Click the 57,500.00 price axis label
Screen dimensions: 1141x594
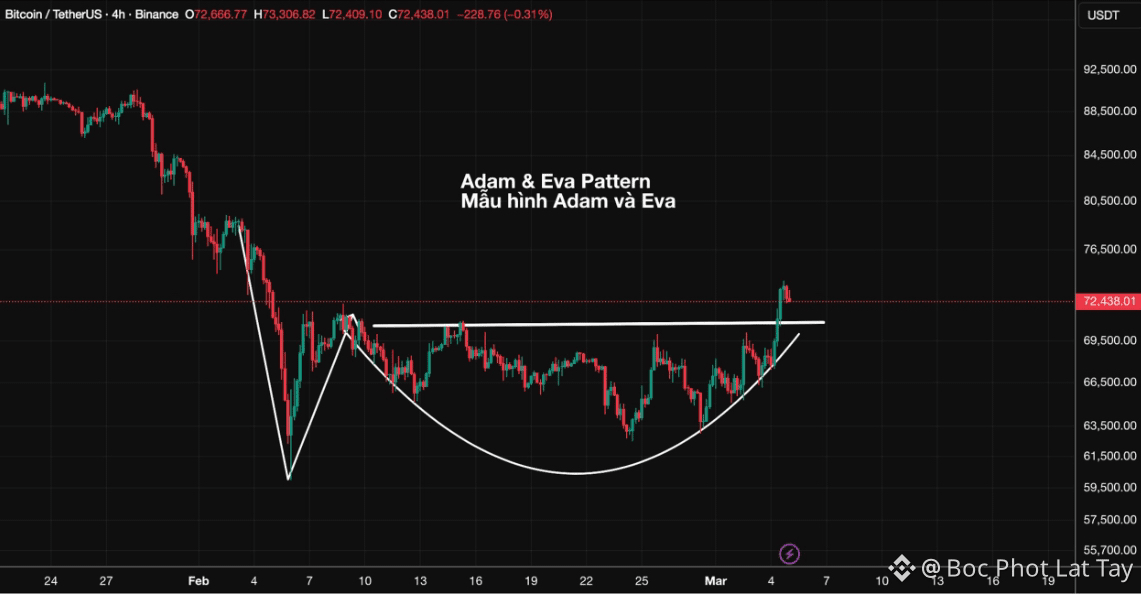[x=1110, y=520]
